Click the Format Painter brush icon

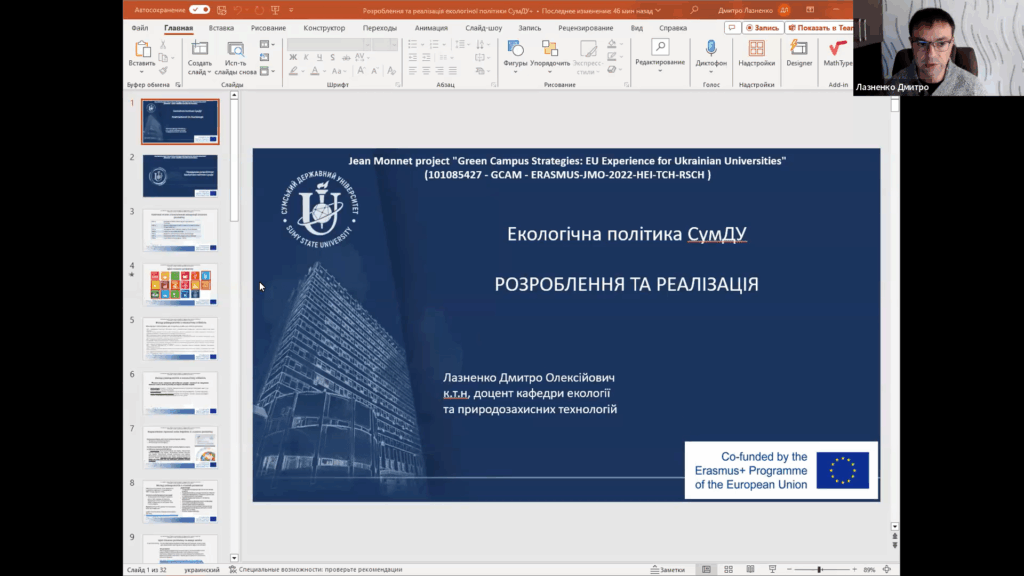click(x=163, y=71)
